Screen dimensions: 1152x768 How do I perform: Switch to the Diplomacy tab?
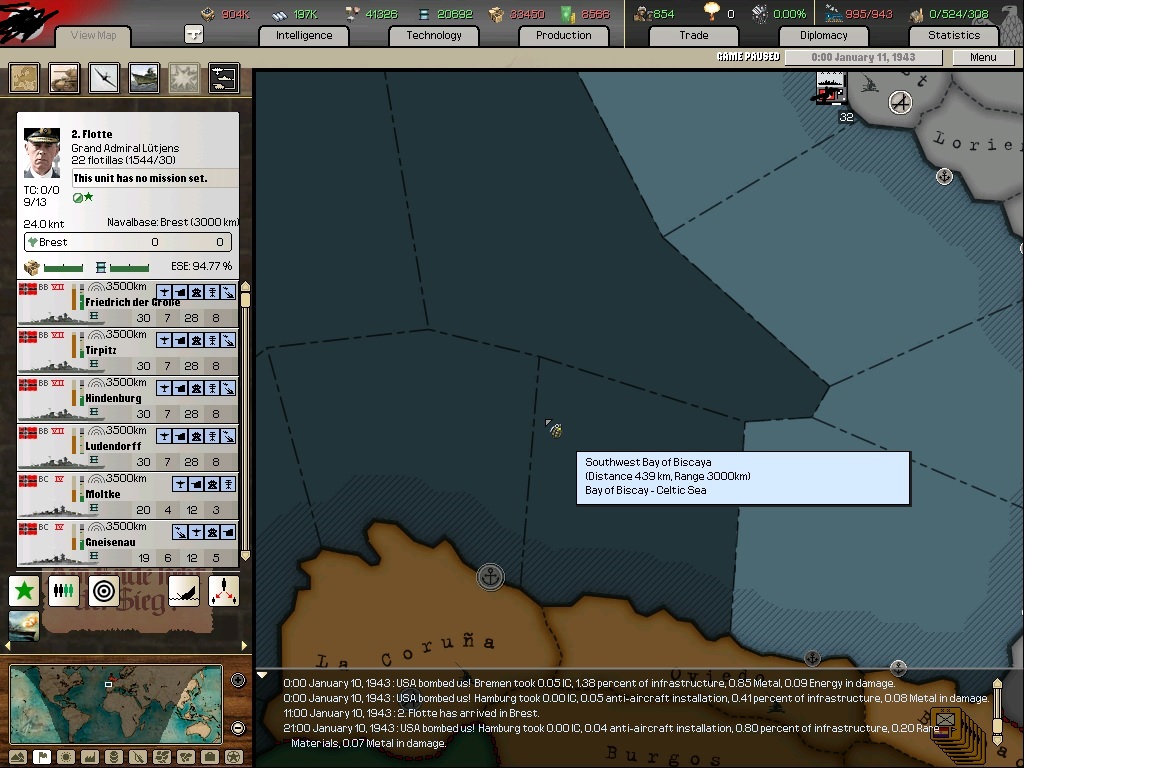[x=823, y=35]
